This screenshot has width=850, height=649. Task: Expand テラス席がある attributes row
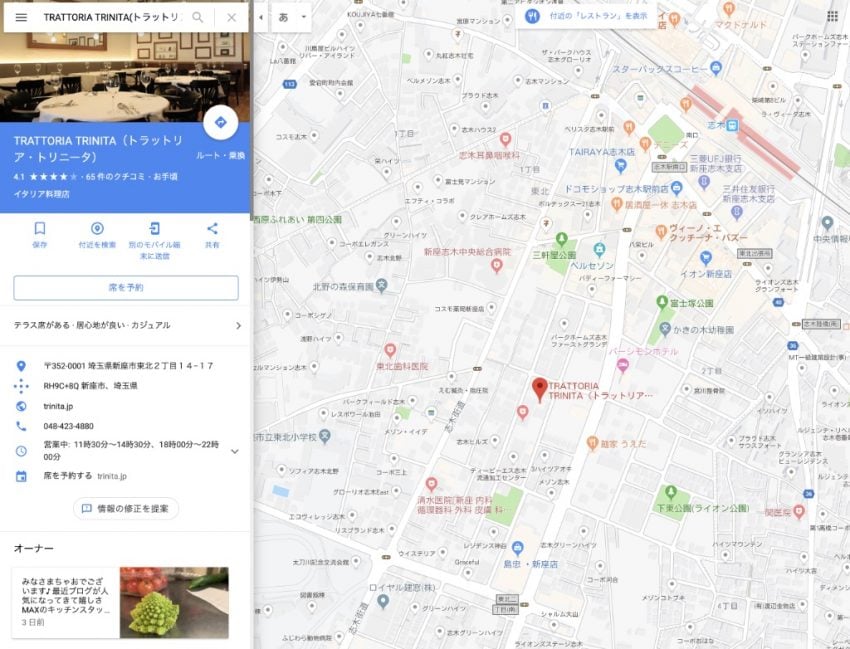126,325
